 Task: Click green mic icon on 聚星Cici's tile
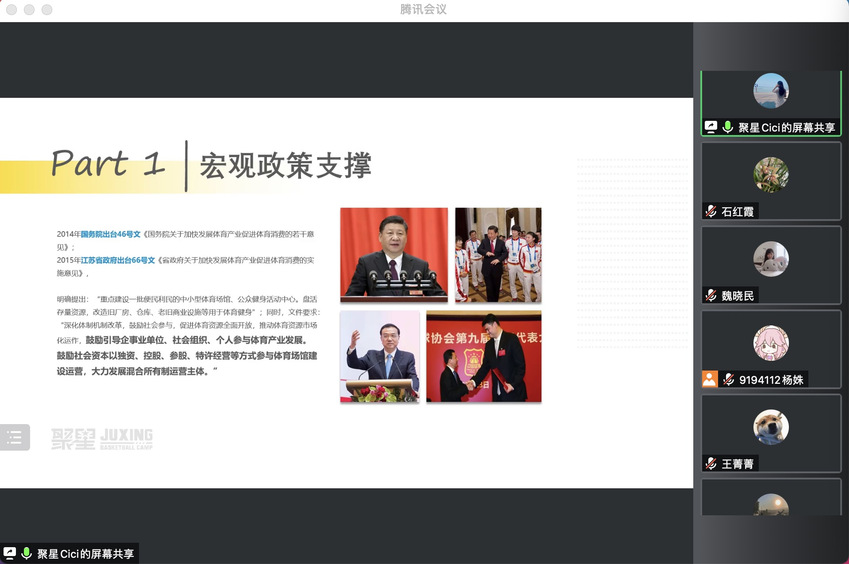point(728,127)
